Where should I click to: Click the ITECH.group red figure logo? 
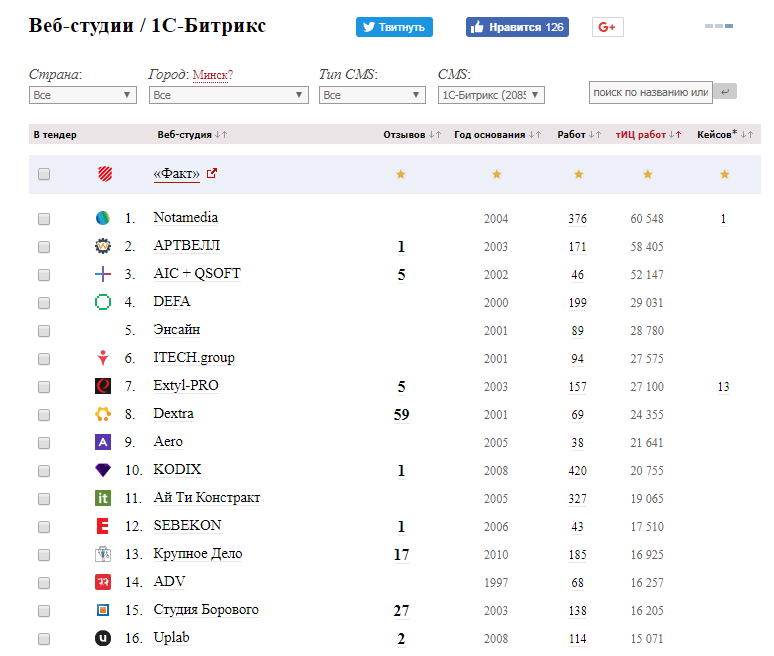[103, 358]
